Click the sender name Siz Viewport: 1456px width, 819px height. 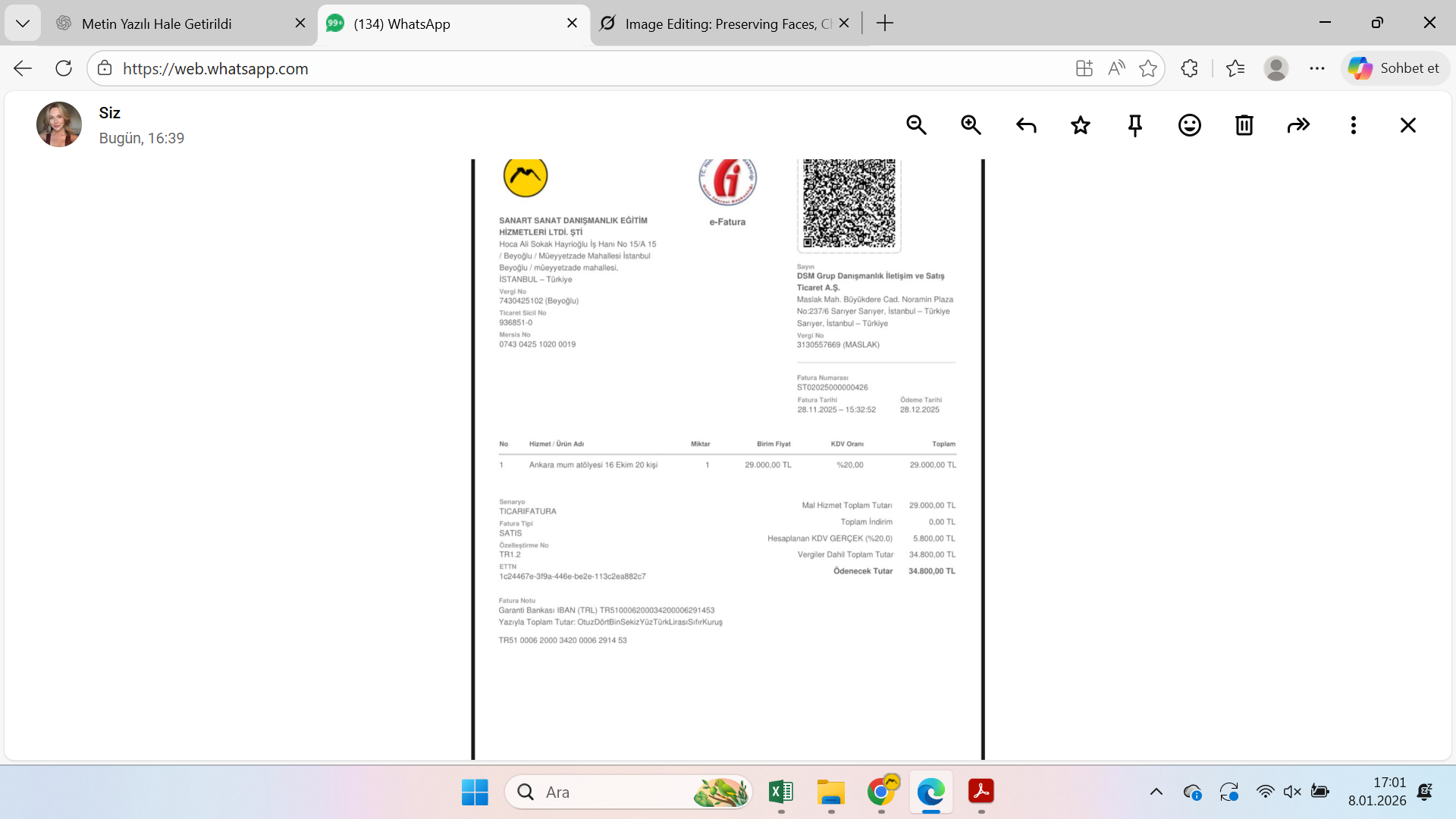110,113
